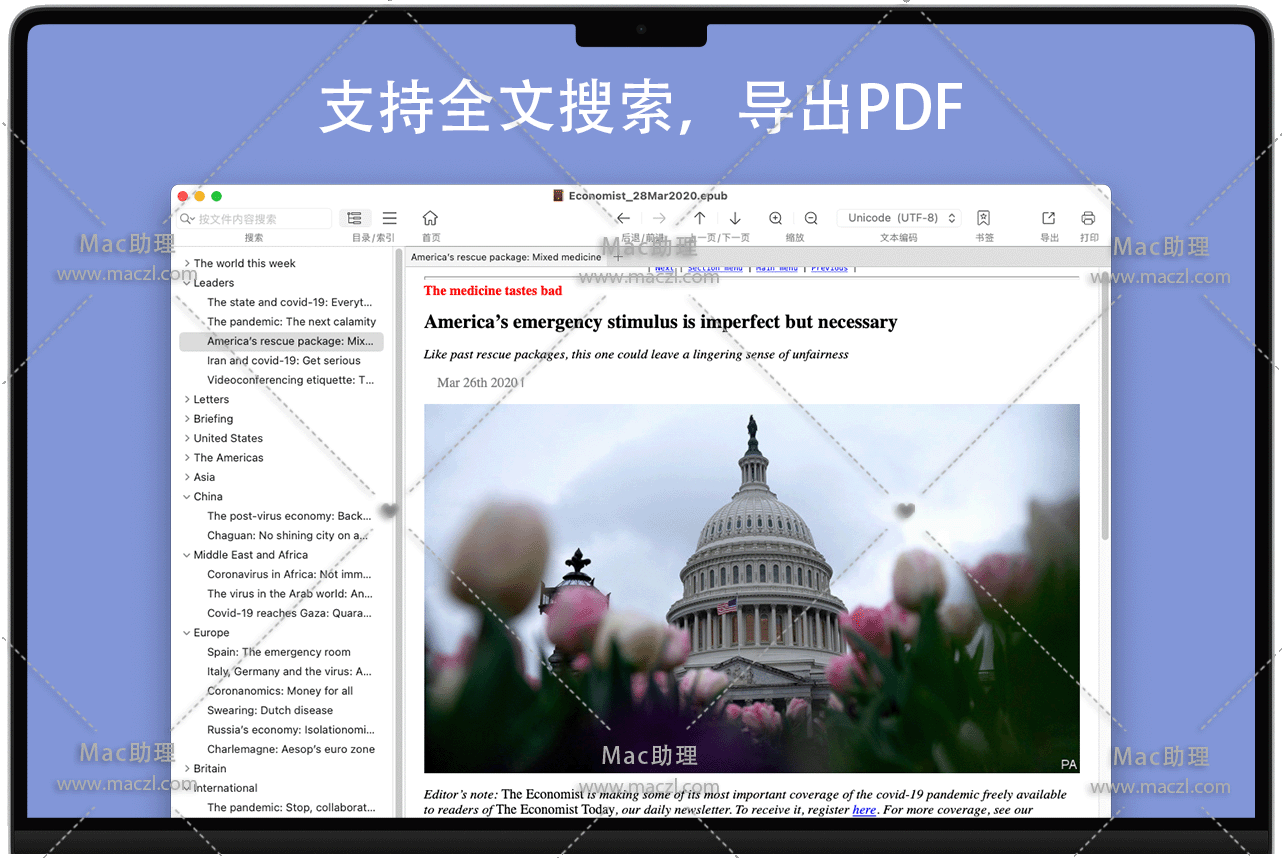Switch sidebar to table of contents view

pyautogui.click(x=355, y=218)
